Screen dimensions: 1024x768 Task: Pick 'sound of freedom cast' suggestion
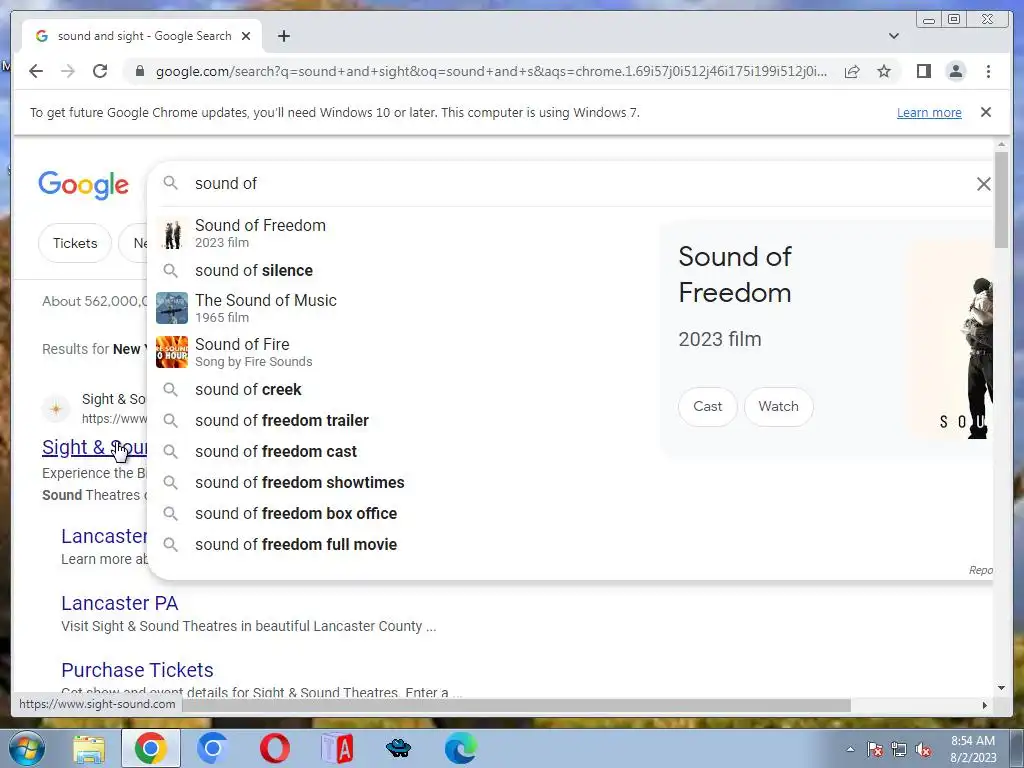[405, 451]
